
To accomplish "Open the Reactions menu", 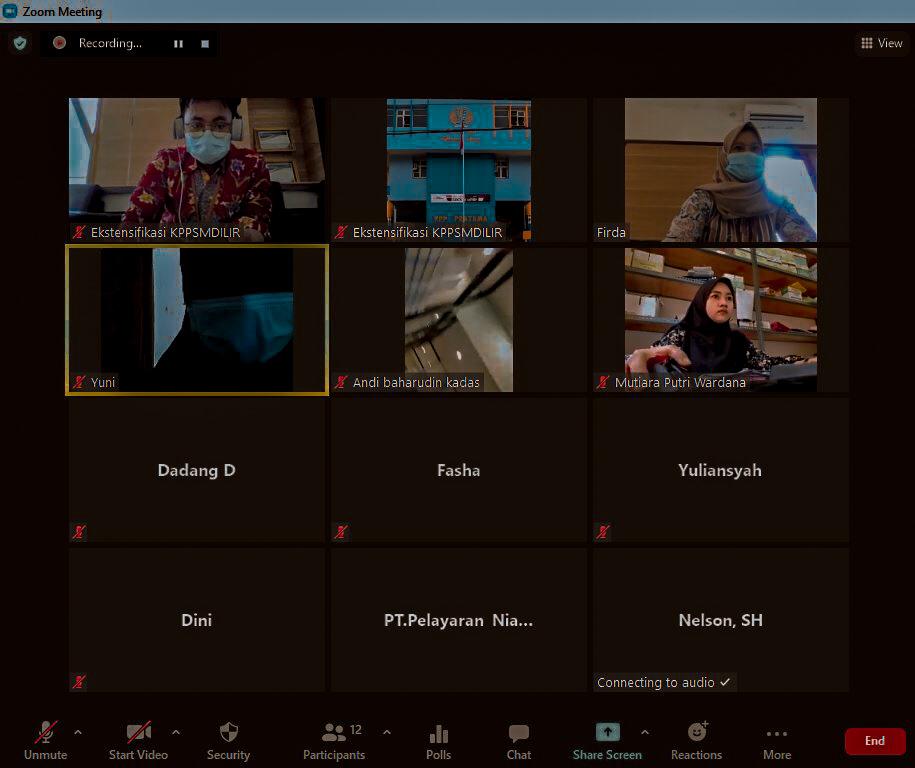I will pos(696,740).
